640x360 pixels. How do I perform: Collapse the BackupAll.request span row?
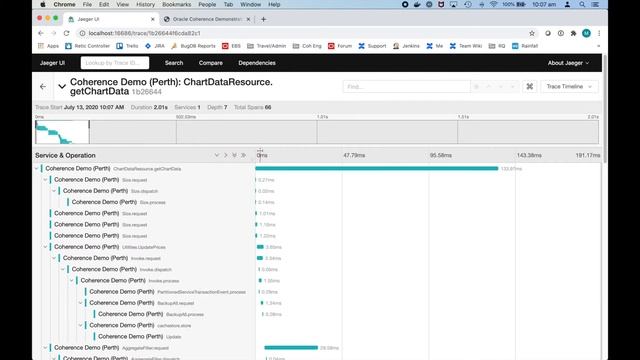(x=80, y=303)
